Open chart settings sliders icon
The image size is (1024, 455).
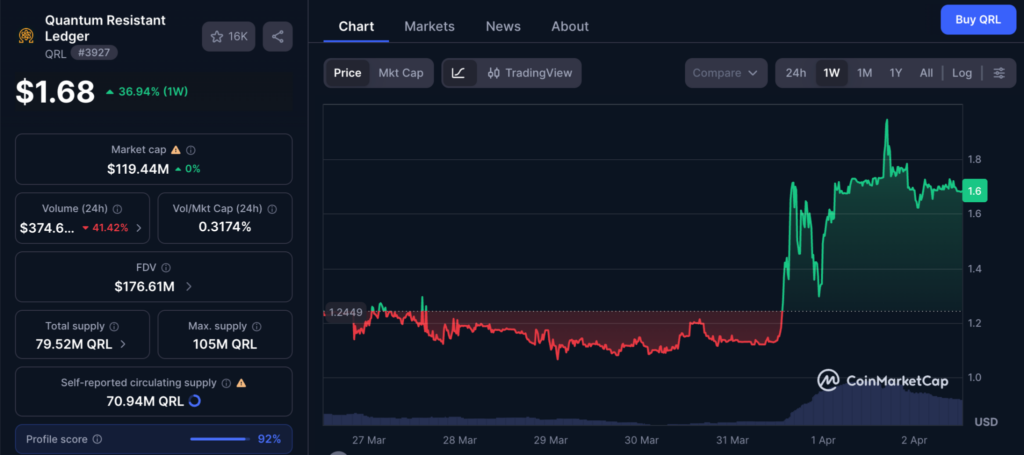click(998, 73)
